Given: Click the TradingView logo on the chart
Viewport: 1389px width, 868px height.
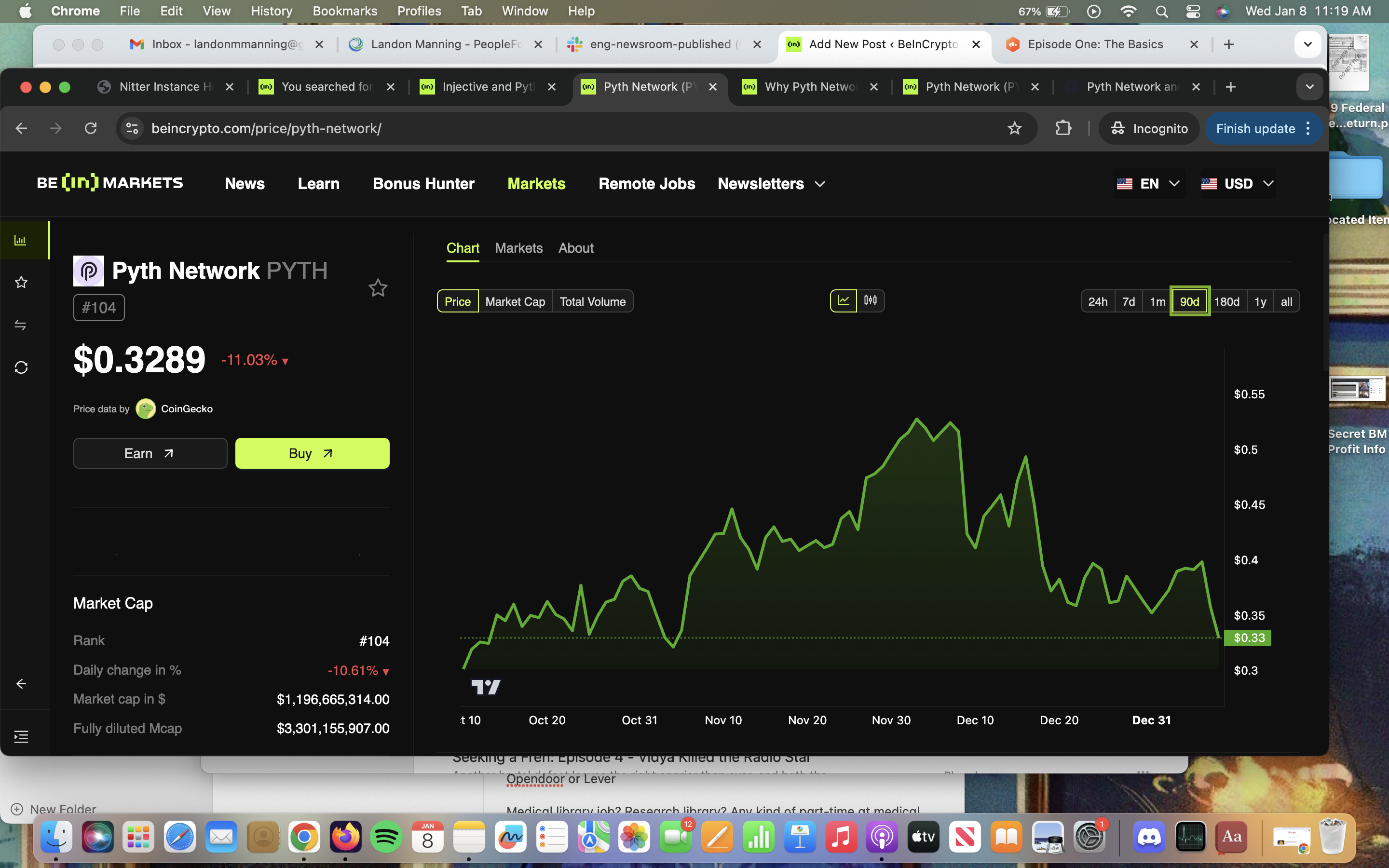Looking at the screenshot, I should (x=486, y=687).
